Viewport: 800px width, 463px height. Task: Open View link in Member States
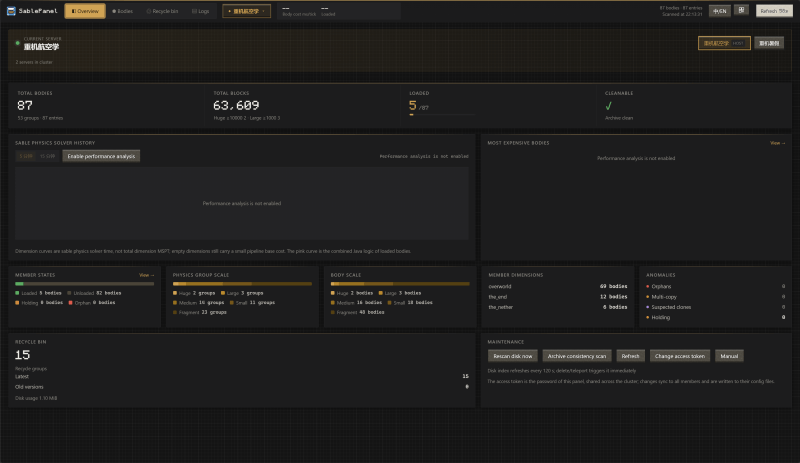pos(146,275)
